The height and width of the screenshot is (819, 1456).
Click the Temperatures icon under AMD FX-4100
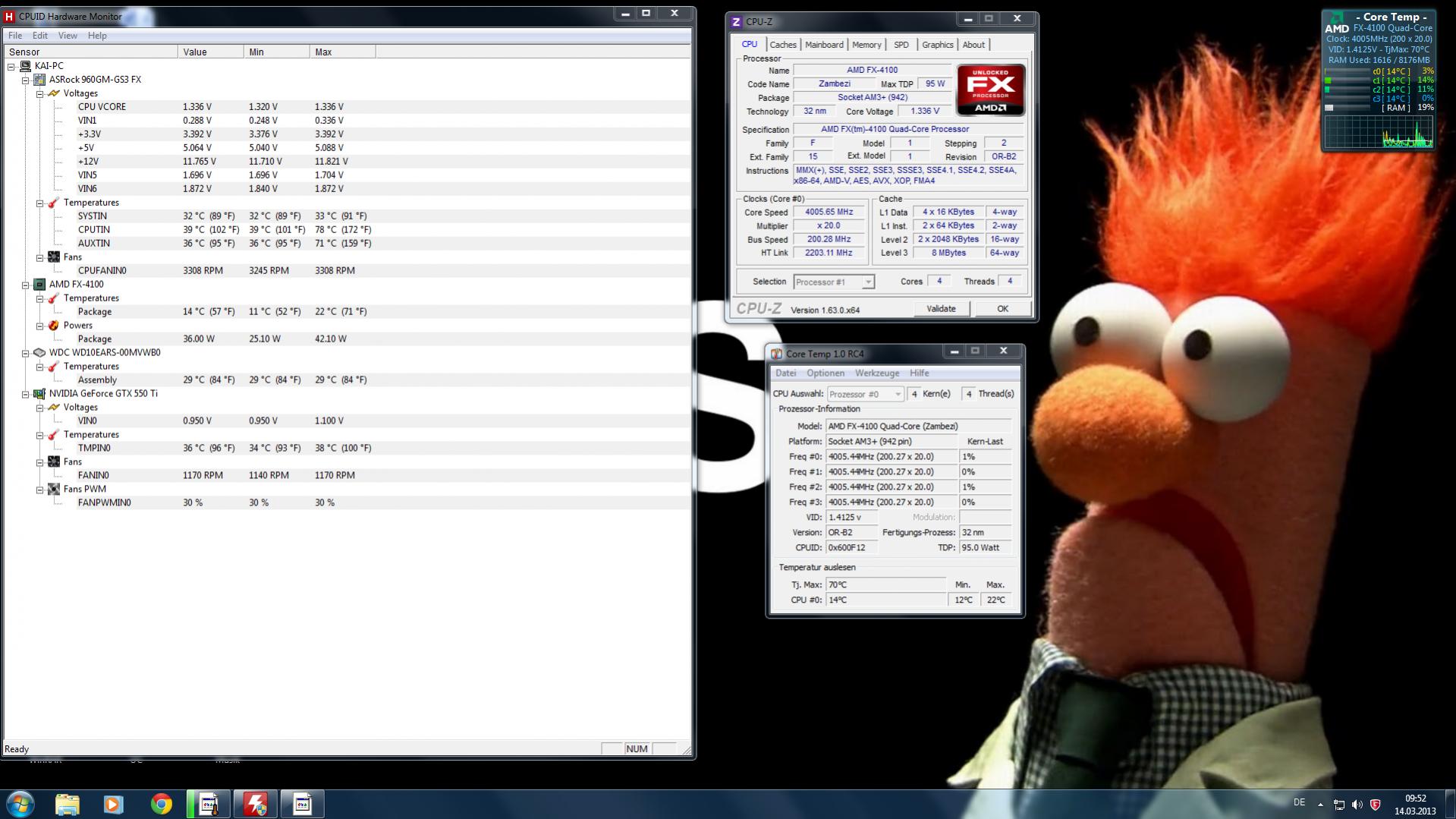pyautogui.click(x=54, y=298)
